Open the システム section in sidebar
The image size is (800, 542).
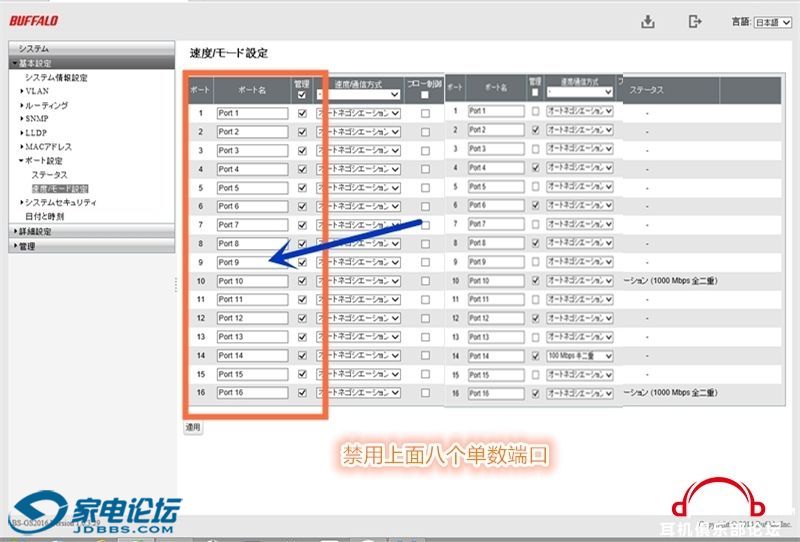(x=33, y=48)
